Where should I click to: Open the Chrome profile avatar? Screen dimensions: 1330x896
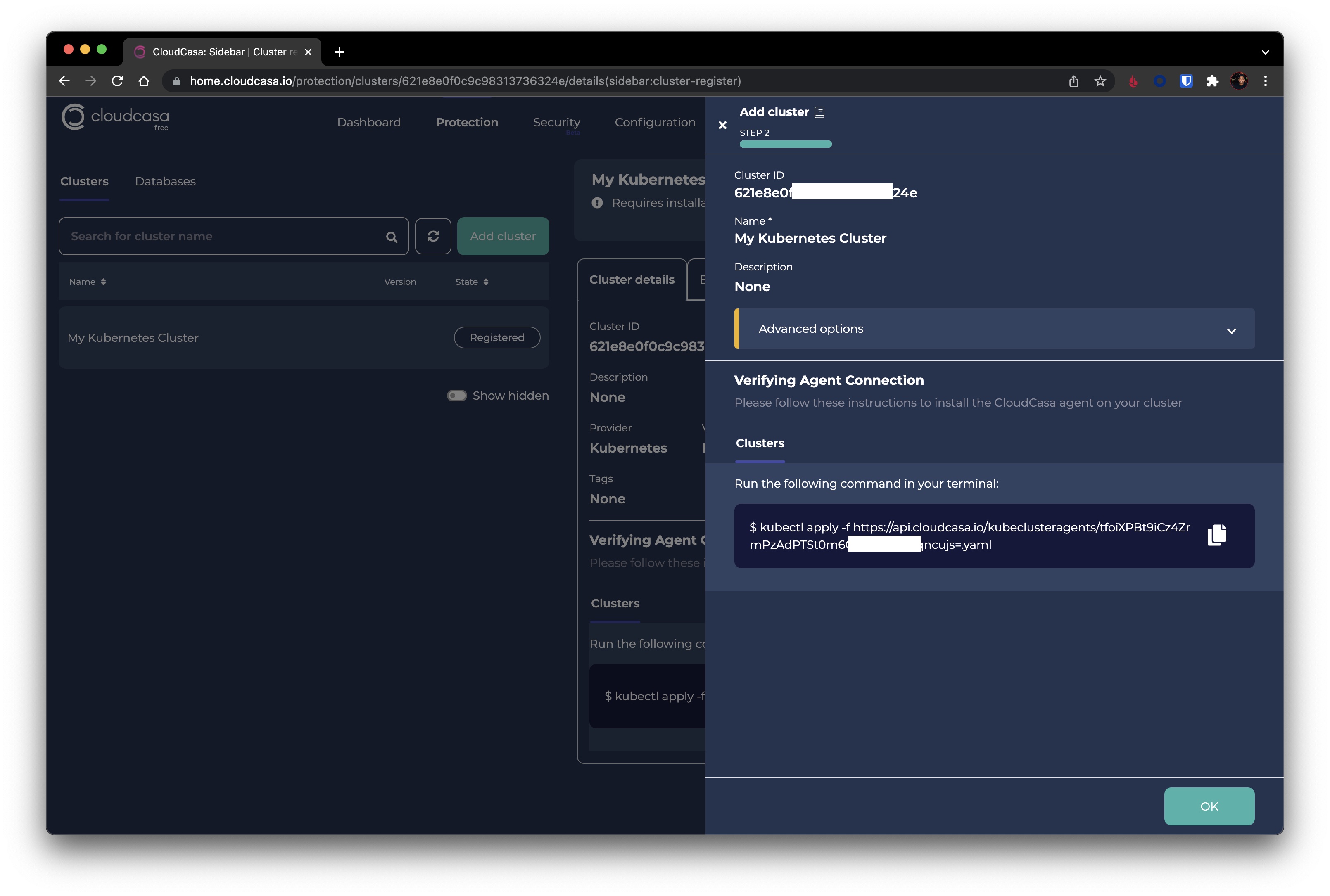point(1239,81)
